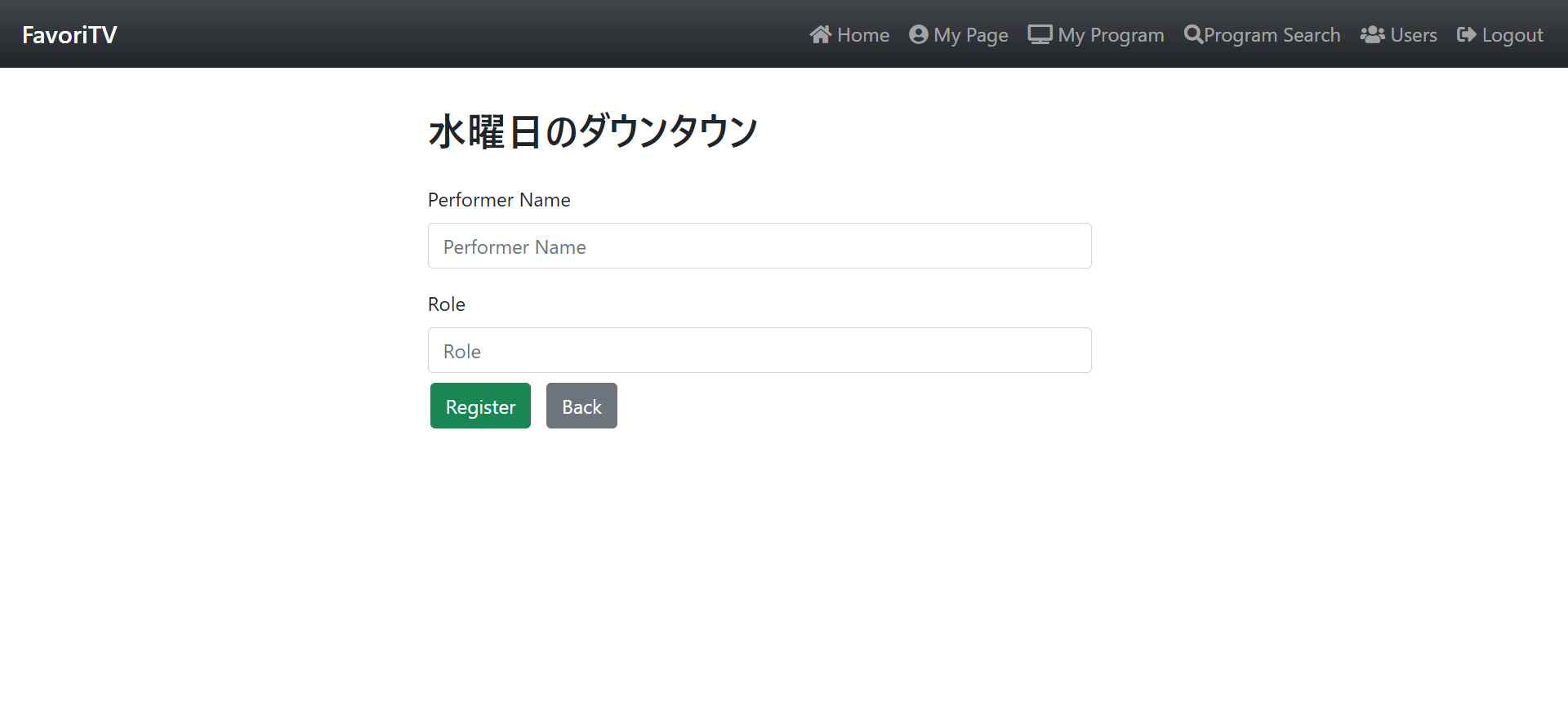Screen dimensions: 1568x728
Task: Click the Logout exit icon
Action: pyautogui.click(x=1466, y=34)
